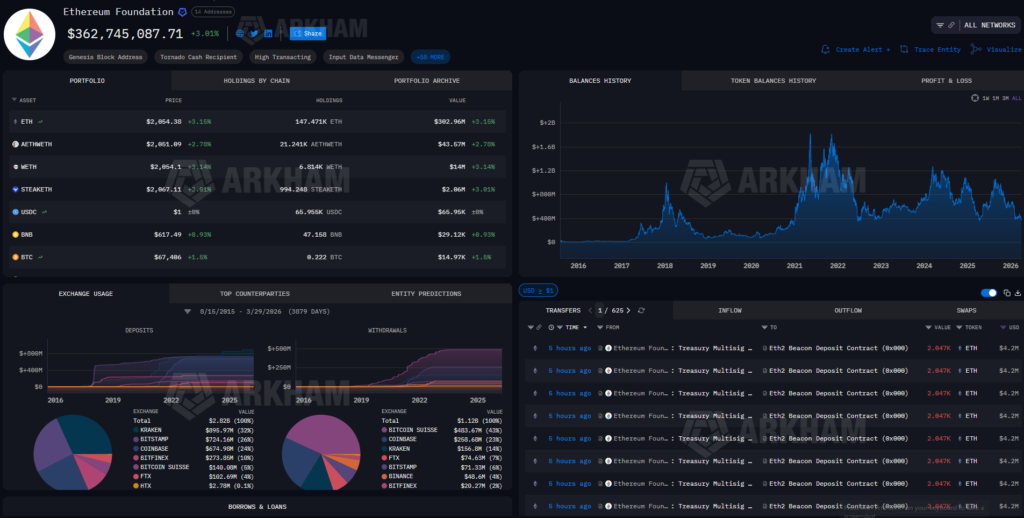This screenshot has height=518, width=1024.
Task: Switch to the Portfolio Archive tab
Action: point(426,80)
